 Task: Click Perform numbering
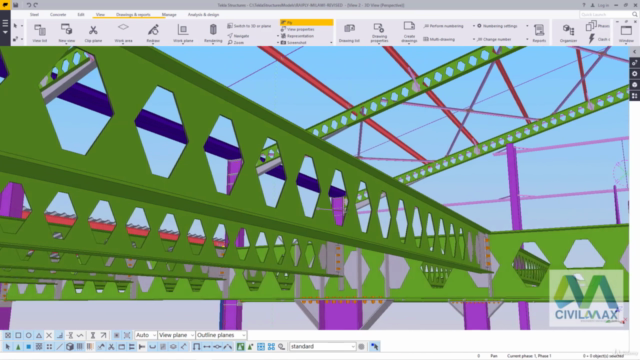point(444,26)
